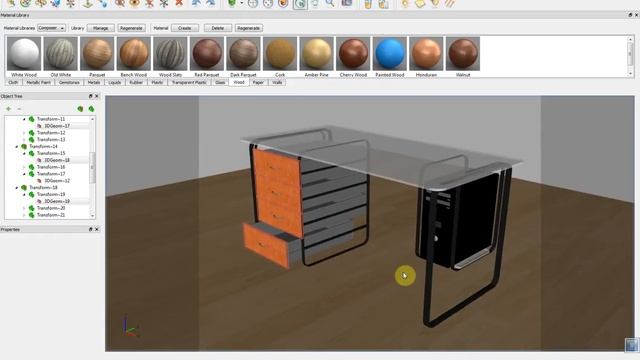Screen dimensions: 640x360
Task: Choose the Wood Slats material
Action: [170, 54]
